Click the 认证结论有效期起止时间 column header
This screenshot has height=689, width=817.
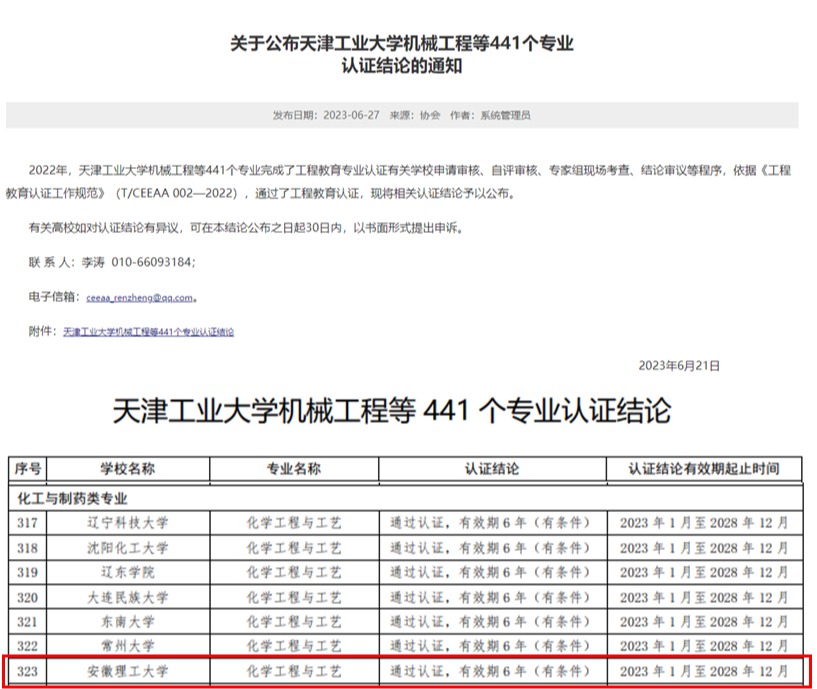pyautogui.click(x=703, y=469)
